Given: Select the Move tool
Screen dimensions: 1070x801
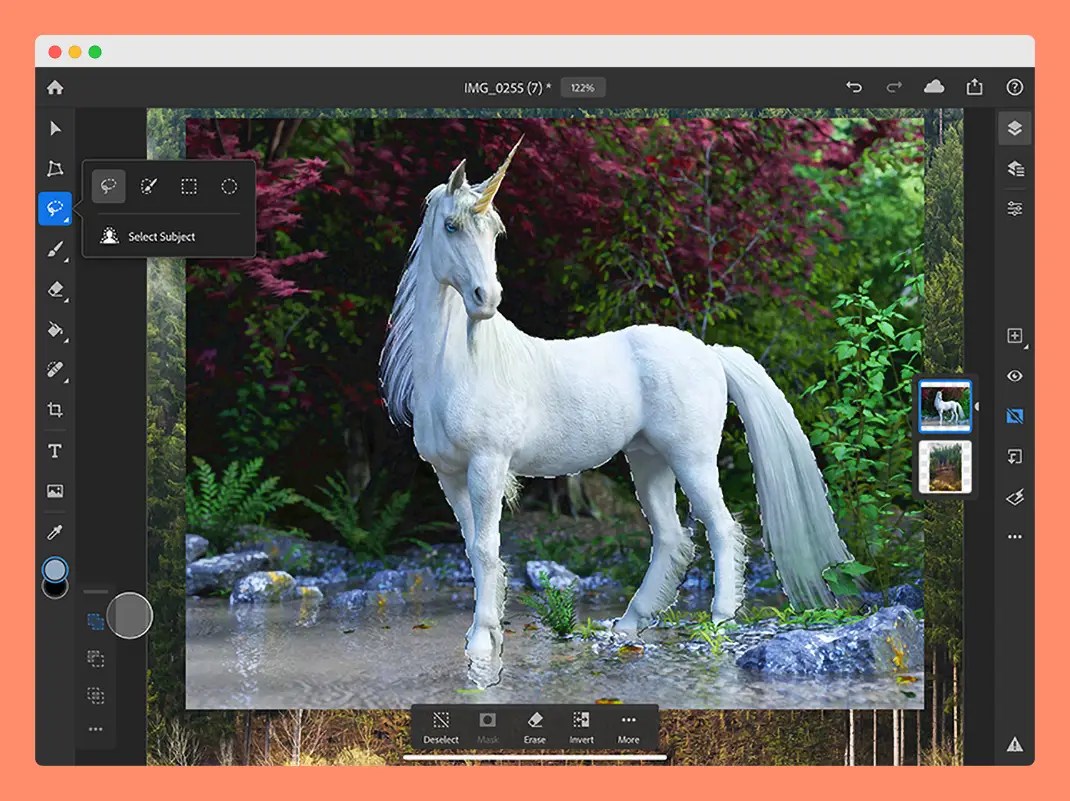Looking at the screenshot, I should coord(56,128).
